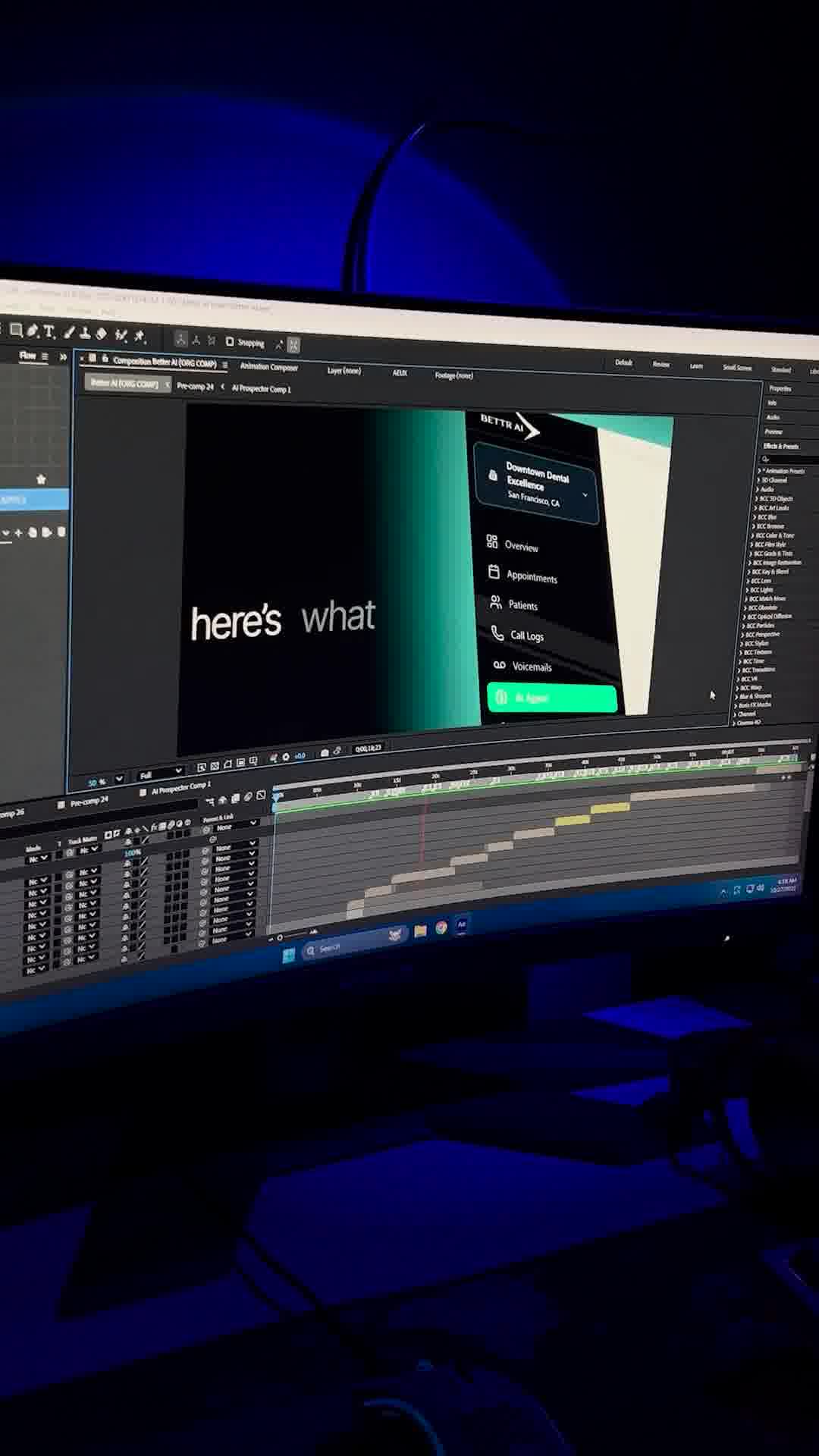Toggle the Snapping checkbox
This screenshot has height=1456, width=819.
pos(230,341)
